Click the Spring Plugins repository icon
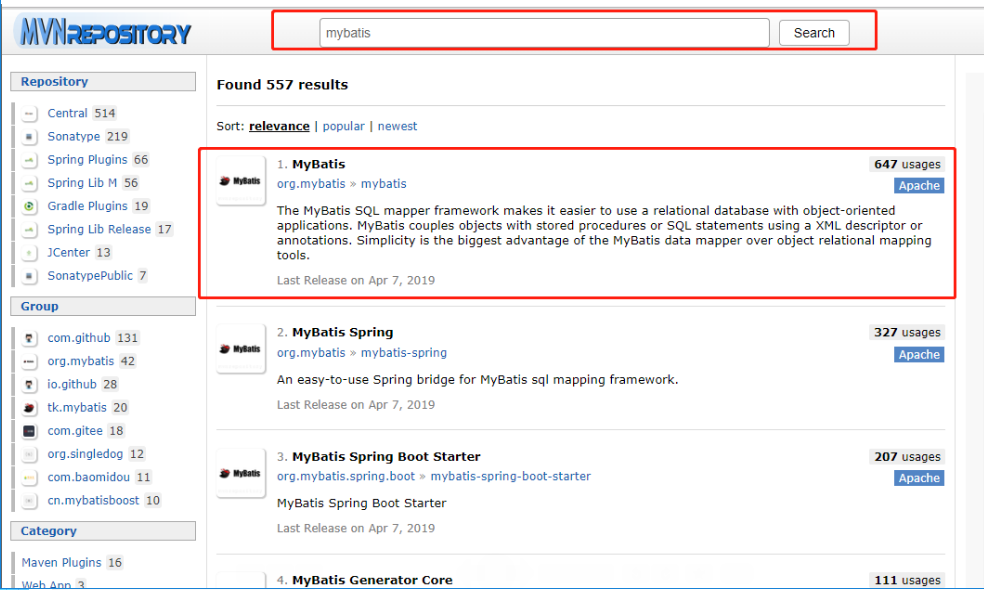 coord(29,160)
